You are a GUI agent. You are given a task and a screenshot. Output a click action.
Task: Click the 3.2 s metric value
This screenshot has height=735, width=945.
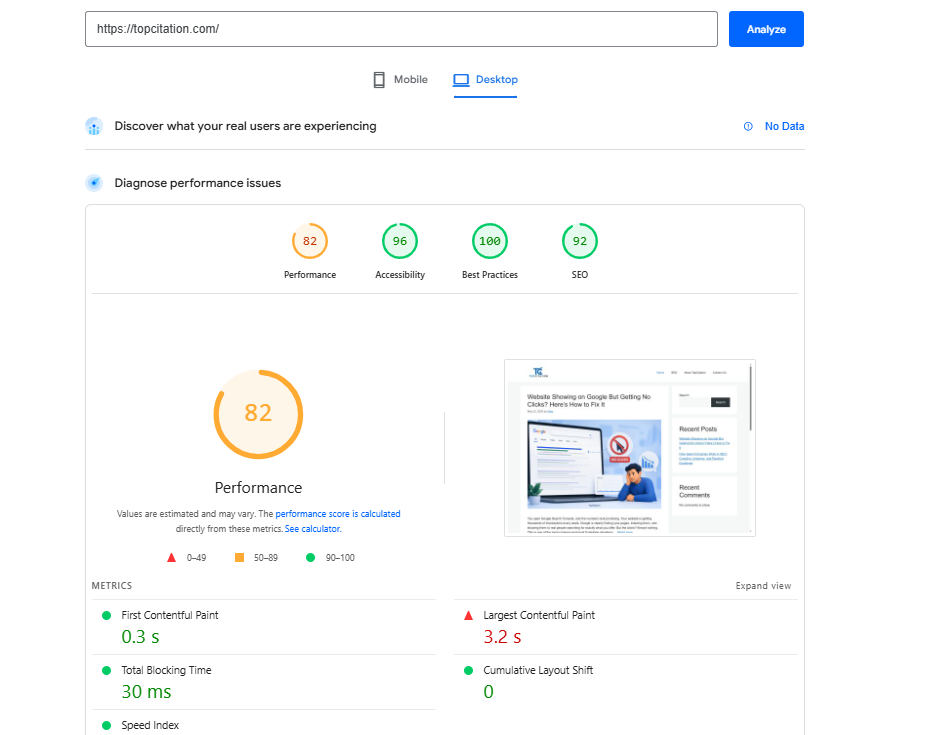[x=502, y=637]
